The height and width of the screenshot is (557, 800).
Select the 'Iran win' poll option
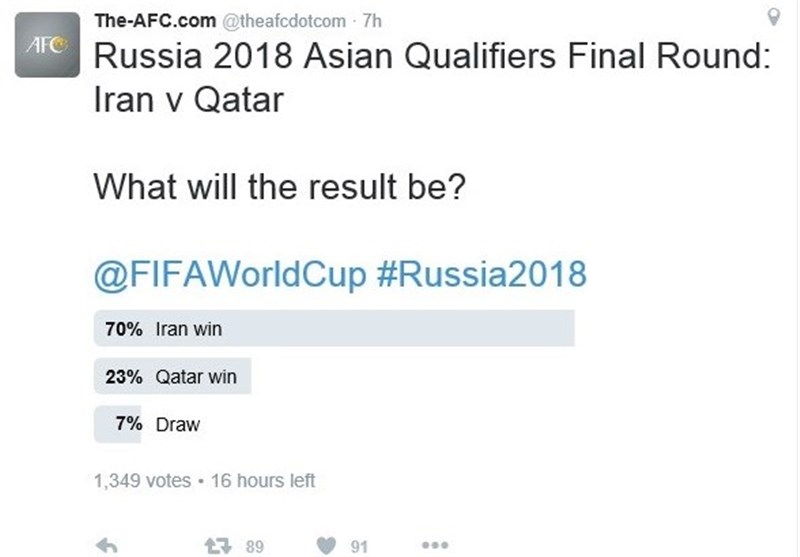[x=189, y=328]
